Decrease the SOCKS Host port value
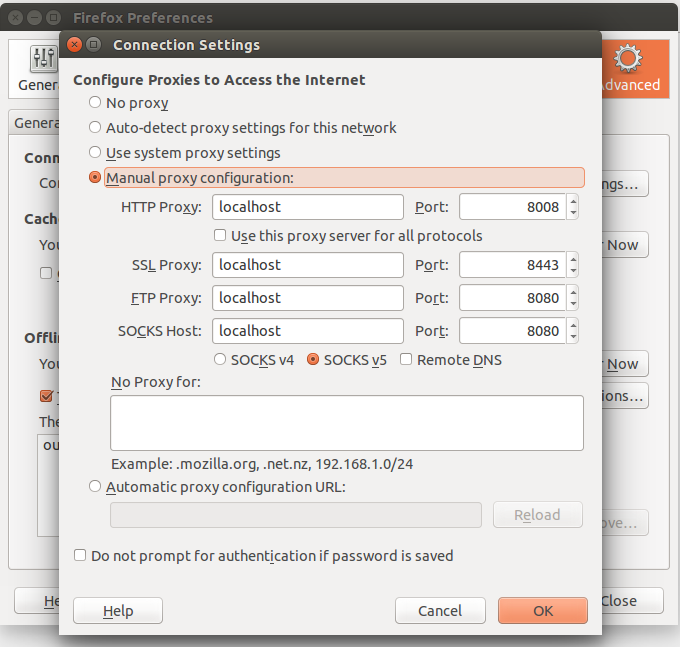Viewport: 680px width, 647px height. click(x=573, y=337)
